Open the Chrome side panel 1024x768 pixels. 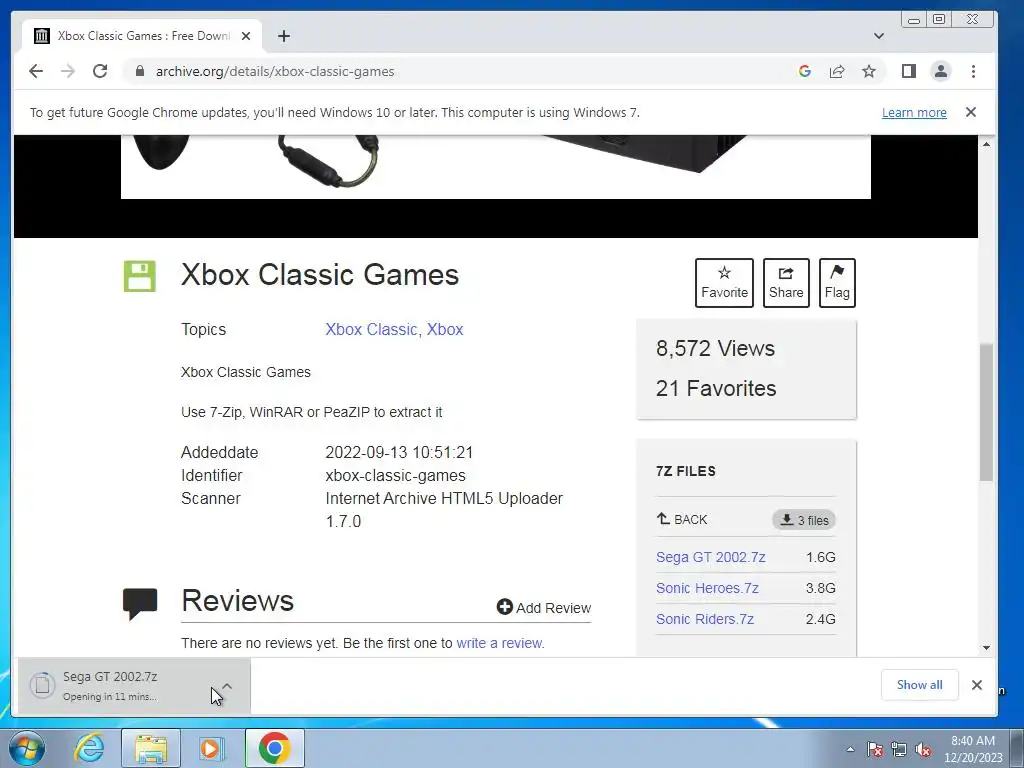click(908, 71)
